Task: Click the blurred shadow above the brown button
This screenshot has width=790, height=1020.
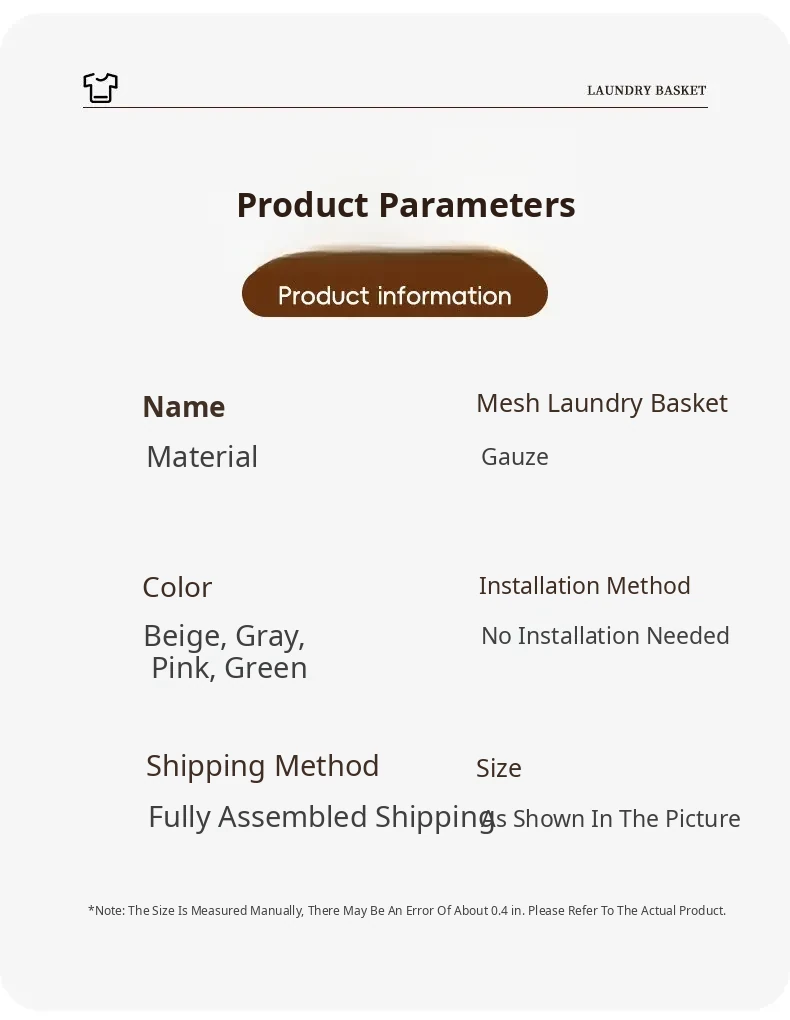Action: (x=395, y=250)
